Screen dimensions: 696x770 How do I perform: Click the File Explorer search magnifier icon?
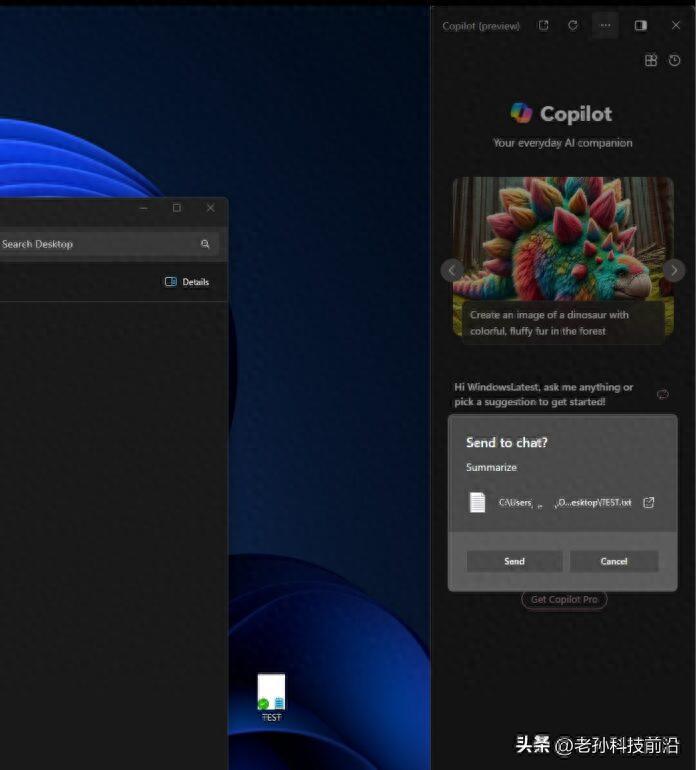click(205, 244)
